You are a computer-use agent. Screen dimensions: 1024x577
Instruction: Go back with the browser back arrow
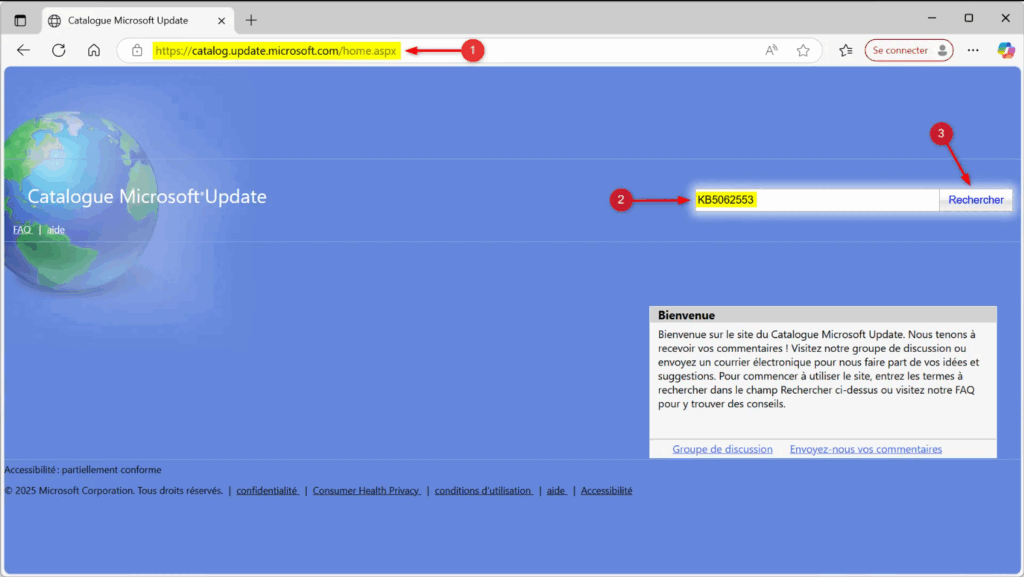pos(24,50)
